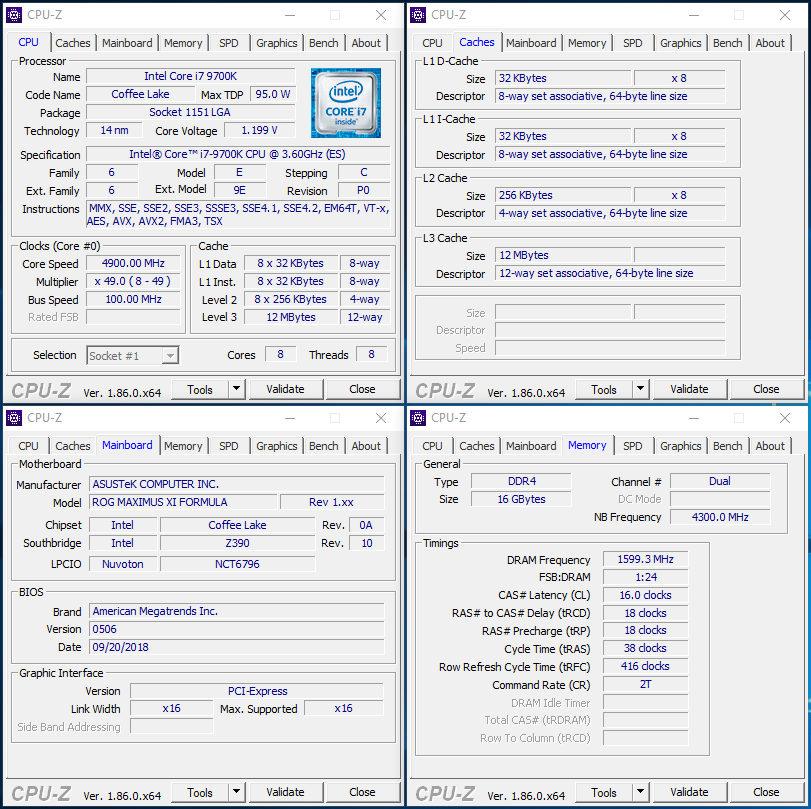Minimize the CPU tab window
811x809 pixels.
[x=290, y=15]
